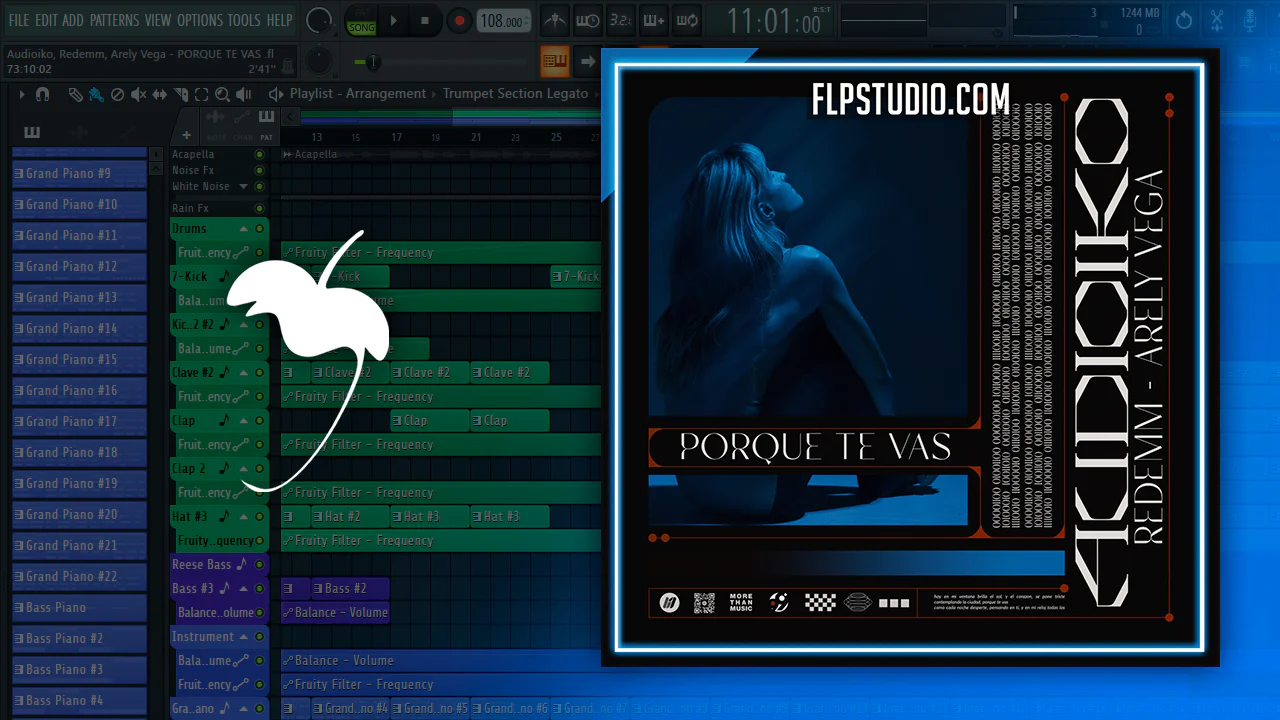This screenshot has width=1280, height=720.
Task: Click the song position slider knob
Action: pyautogui.click(x=371, y=62)
